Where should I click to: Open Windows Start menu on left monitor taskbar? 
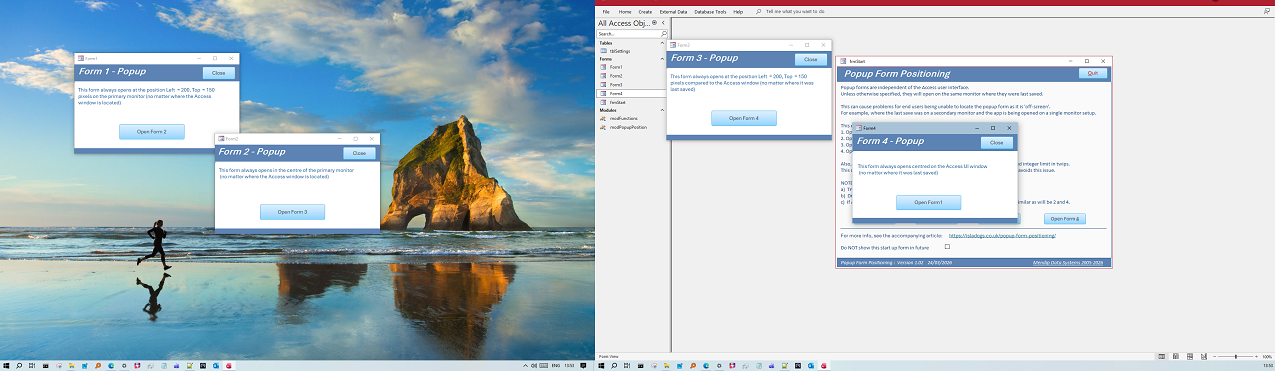point(5,366)
